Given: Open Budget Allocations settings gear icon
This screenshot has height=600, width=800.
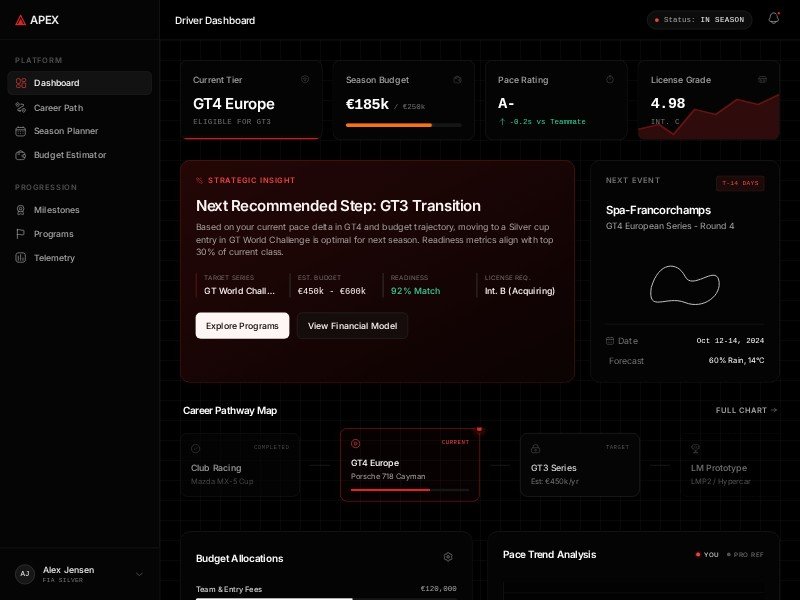Looking at the screenshot, I should (x=449, y=558).
